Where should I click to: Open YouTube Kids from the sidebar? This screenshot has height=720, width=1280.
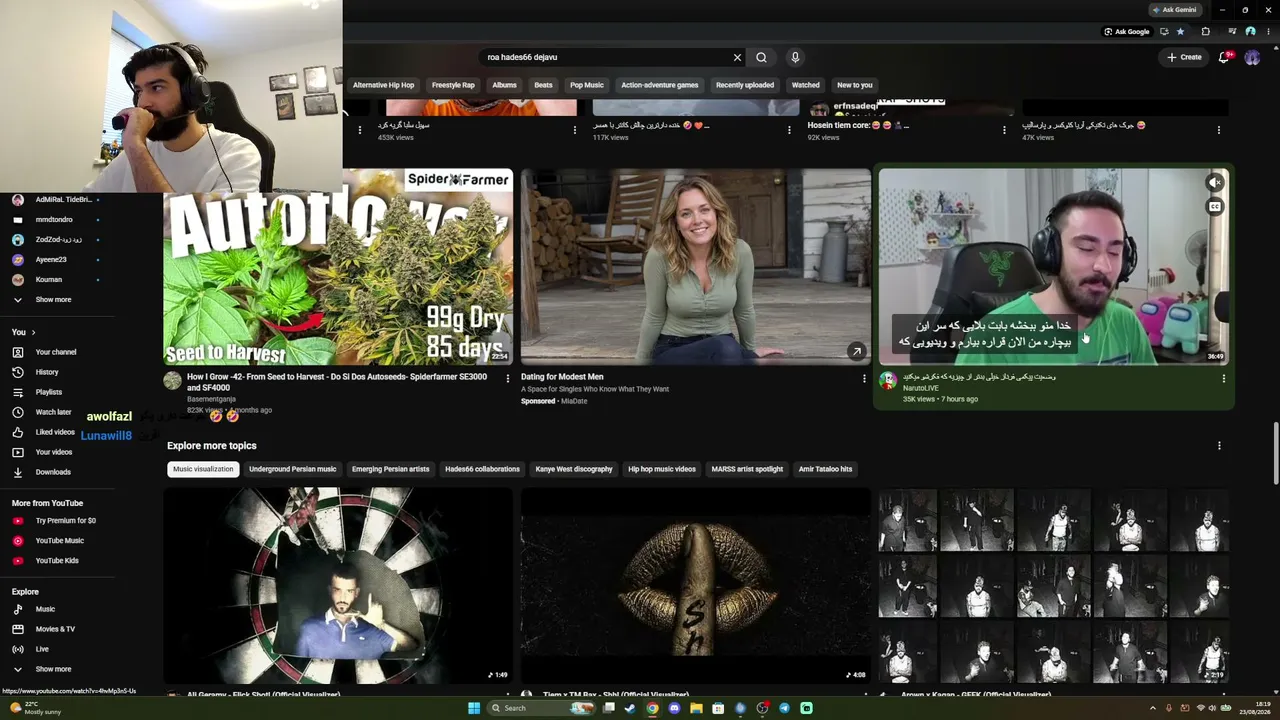tap(57, 560)
